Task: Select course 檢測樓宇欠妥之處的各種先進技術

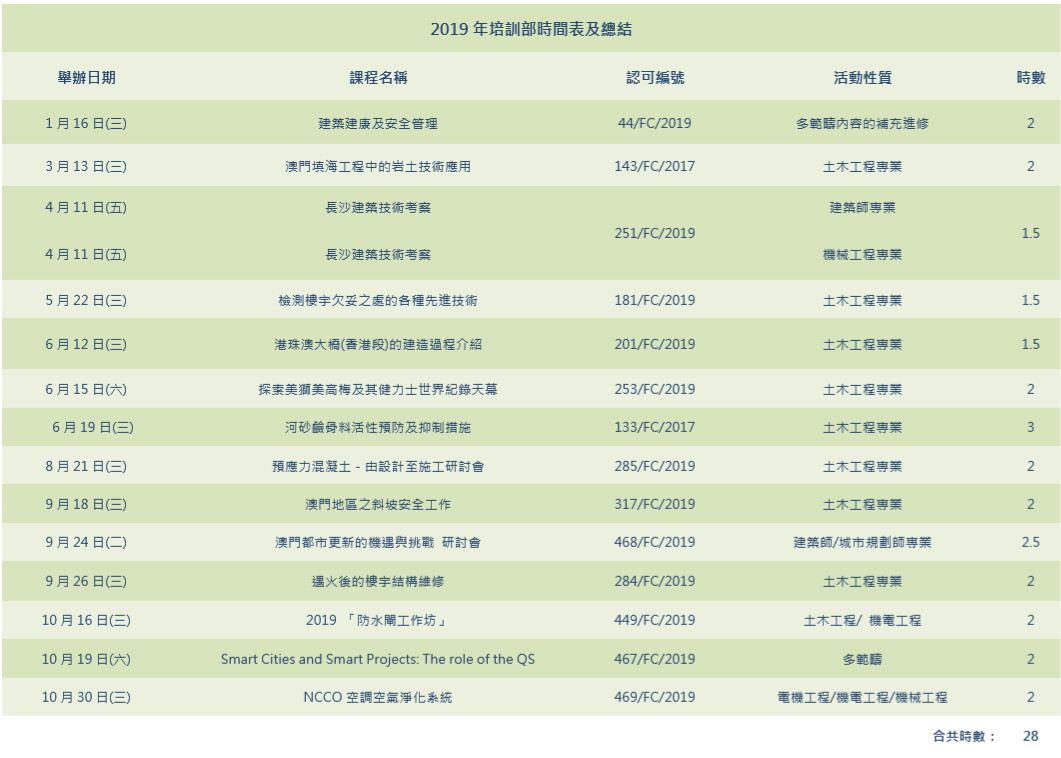Action: tap(378, 300)
